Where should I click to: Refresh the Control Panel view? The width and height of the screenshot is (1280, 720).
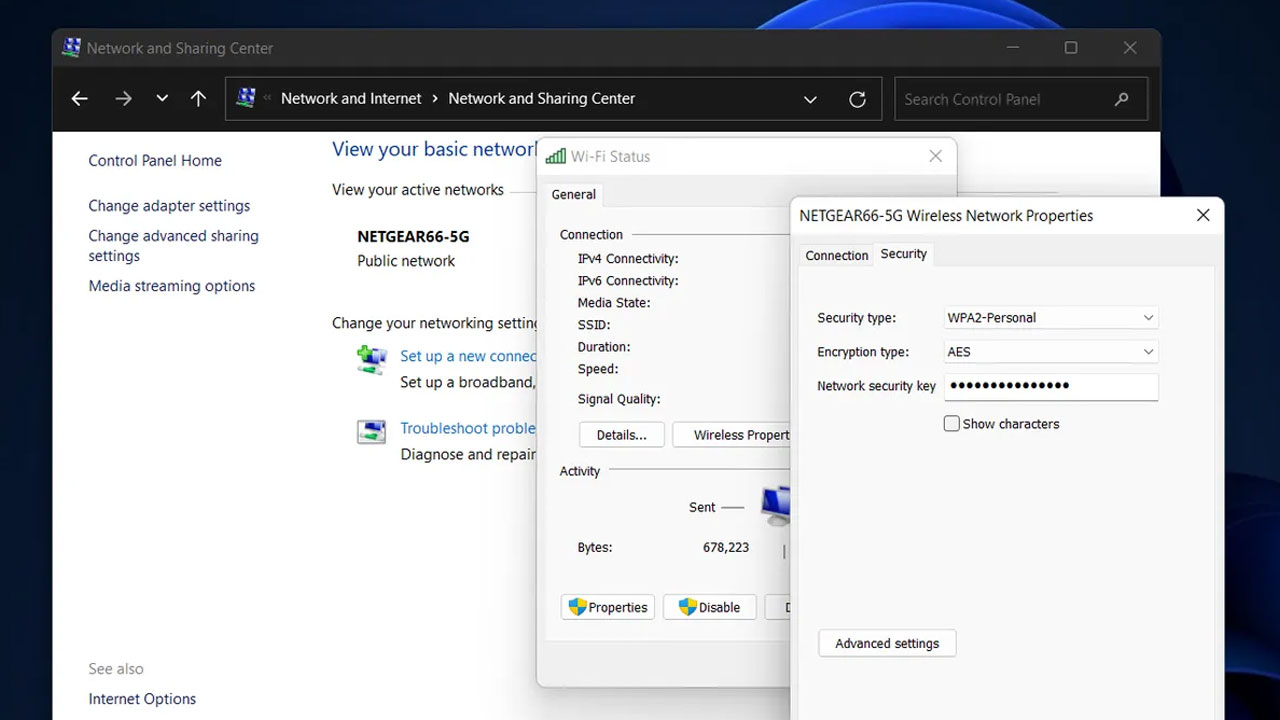857,99
